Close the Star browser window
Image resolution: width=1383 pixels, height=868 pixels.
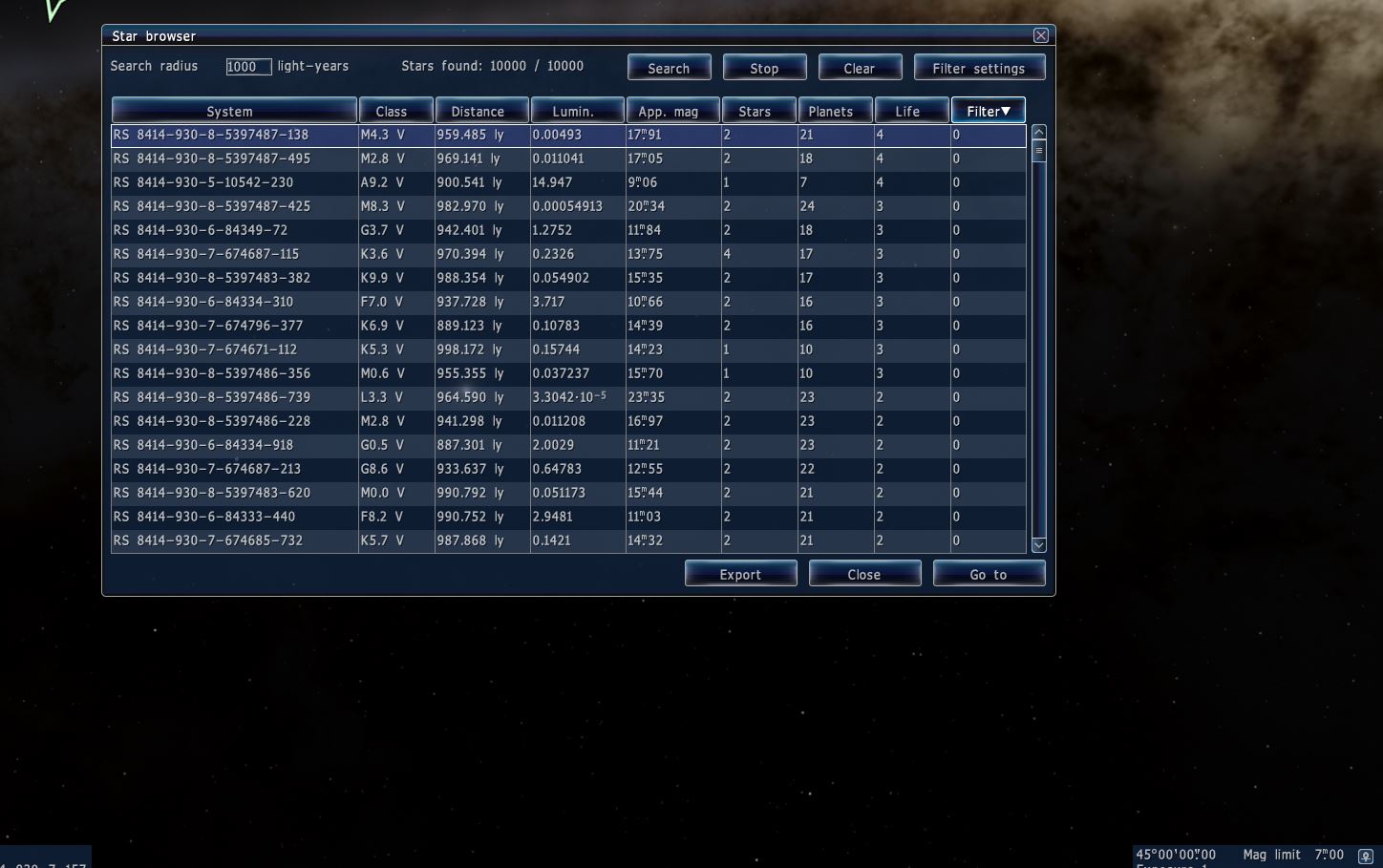point(1040,35)
